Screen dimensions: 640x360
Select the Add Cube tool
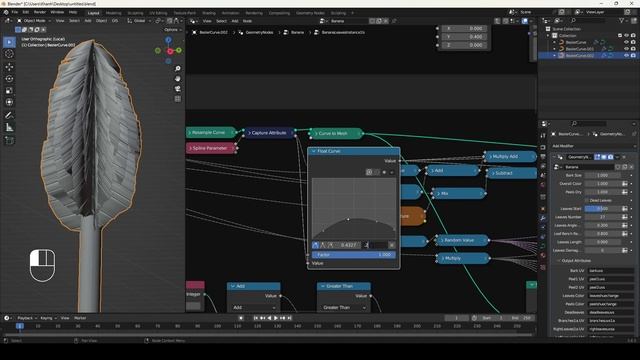point(9,140)
